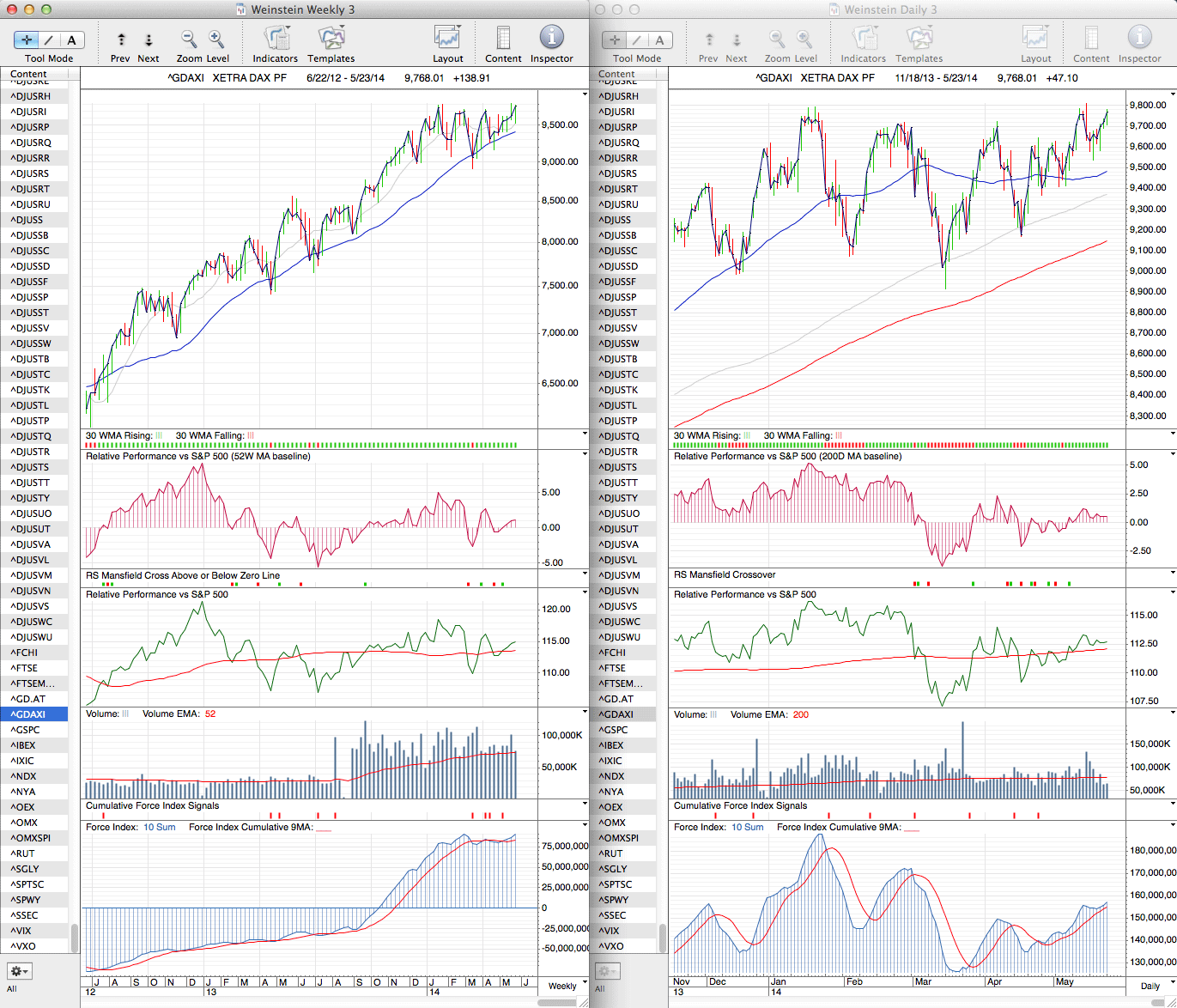Screen dimensions: 1177x1008
Task: Open Templates in the Weekly window toolbar
Action: (331, 39)
